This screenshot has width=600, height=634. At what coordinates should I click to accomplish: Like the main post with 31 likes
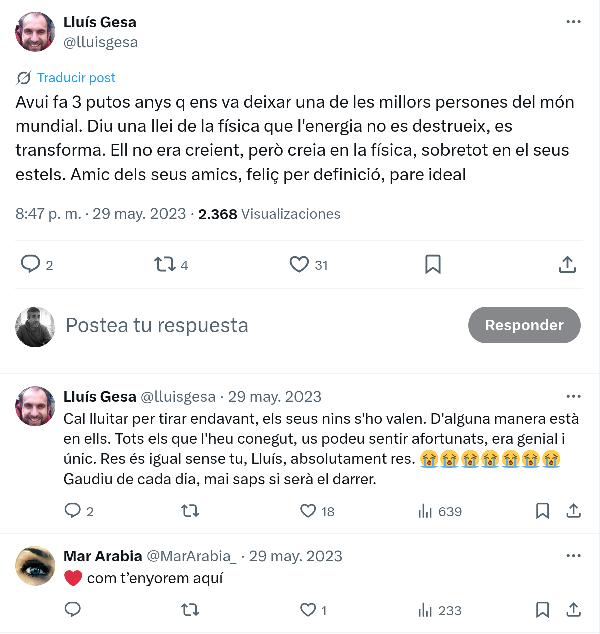[x=299, y=264]
